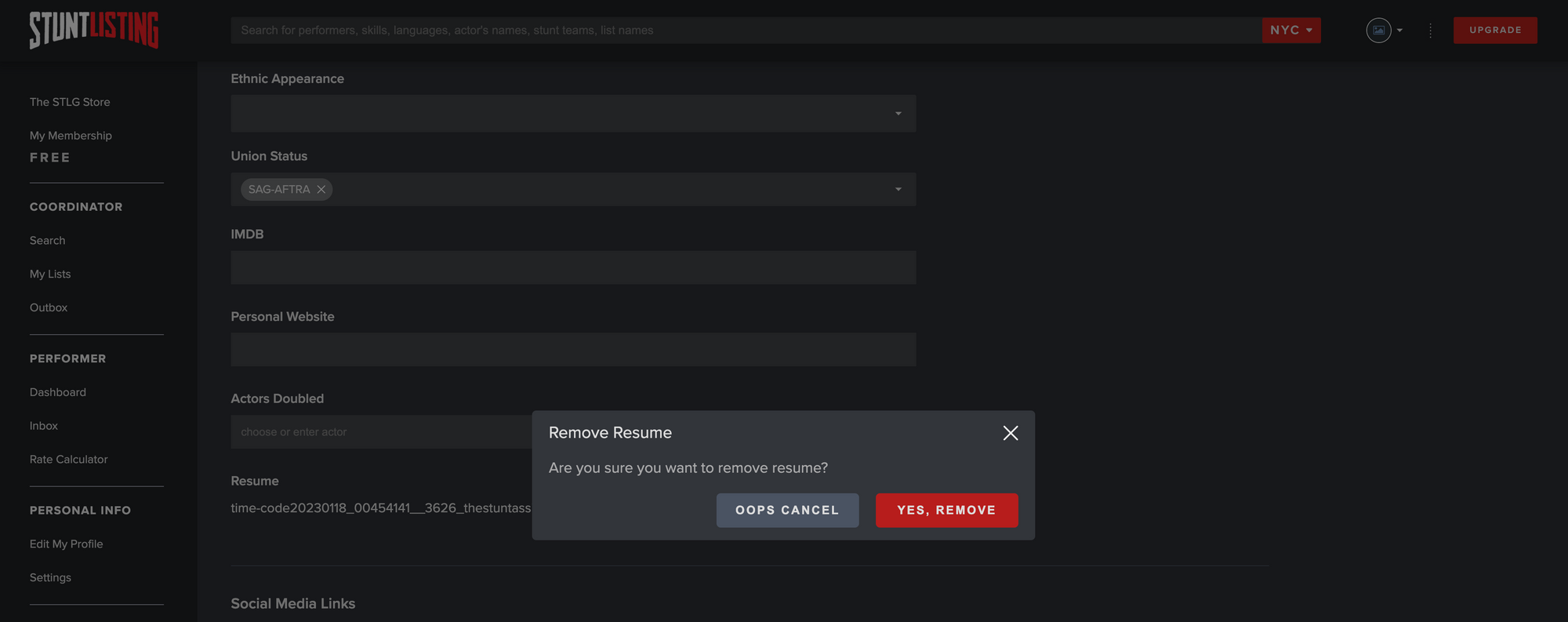This screenshot has height=622, width=1568.
Task: Click the resume file name text
Action: 381,508
